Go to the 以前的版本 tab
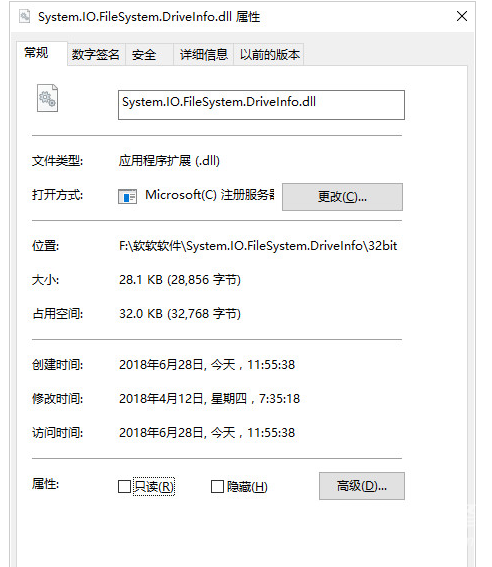Image resolution: width=492 pixels, height=567 pixels. tap(269, 55)
